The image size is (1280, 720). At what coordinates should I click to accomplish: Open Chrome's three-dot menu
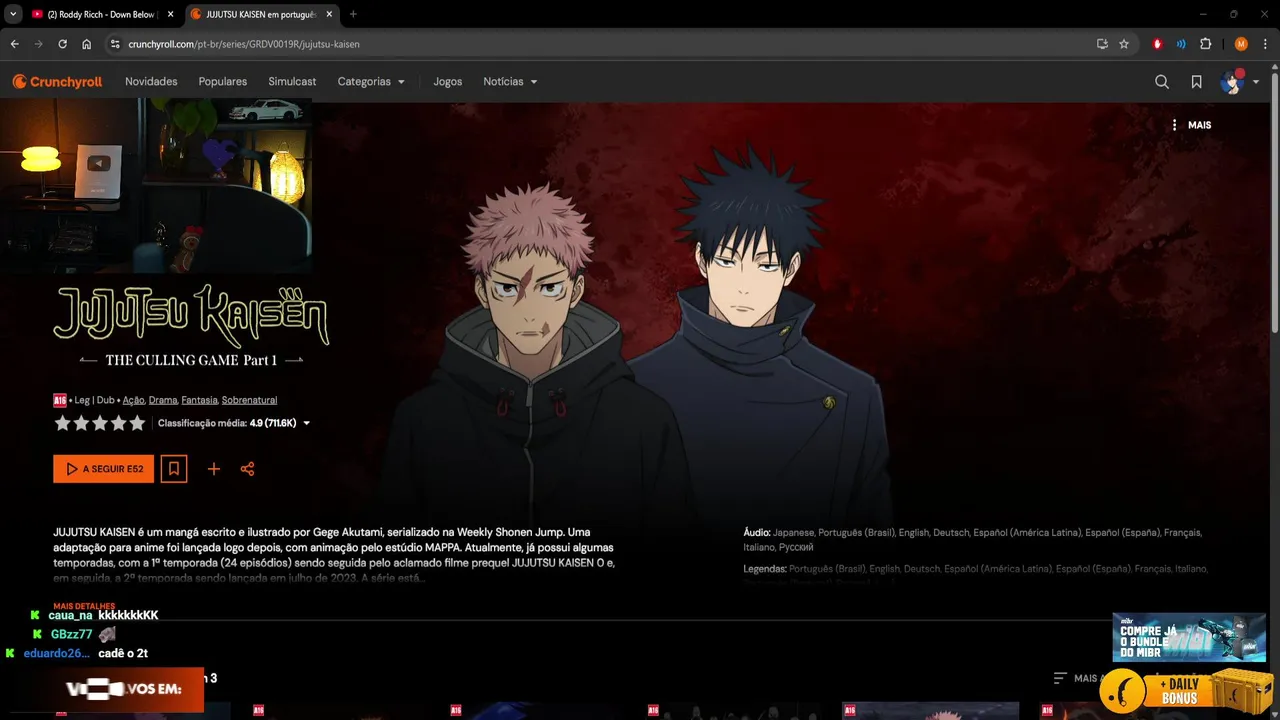(1264, 44)
